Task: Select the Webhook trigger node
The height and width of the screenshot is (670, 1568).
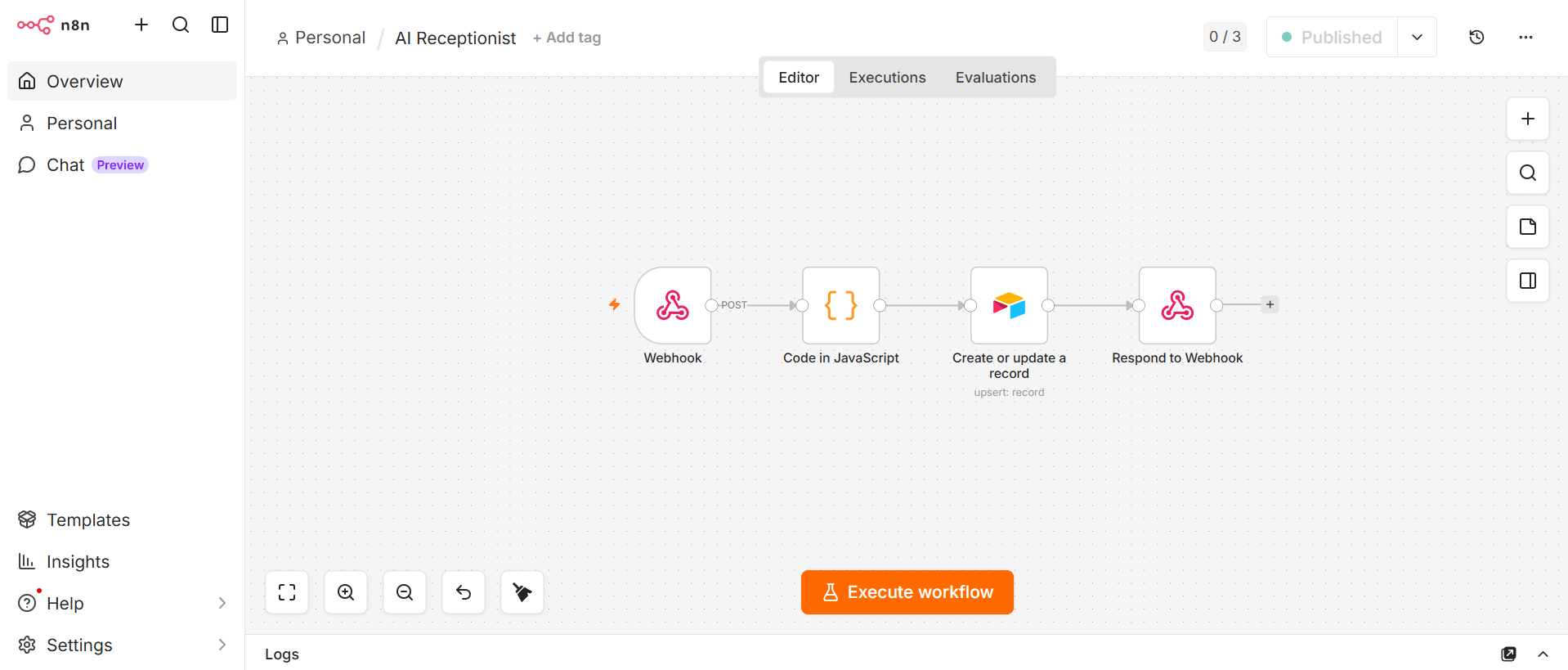Action: coord(673,305)
